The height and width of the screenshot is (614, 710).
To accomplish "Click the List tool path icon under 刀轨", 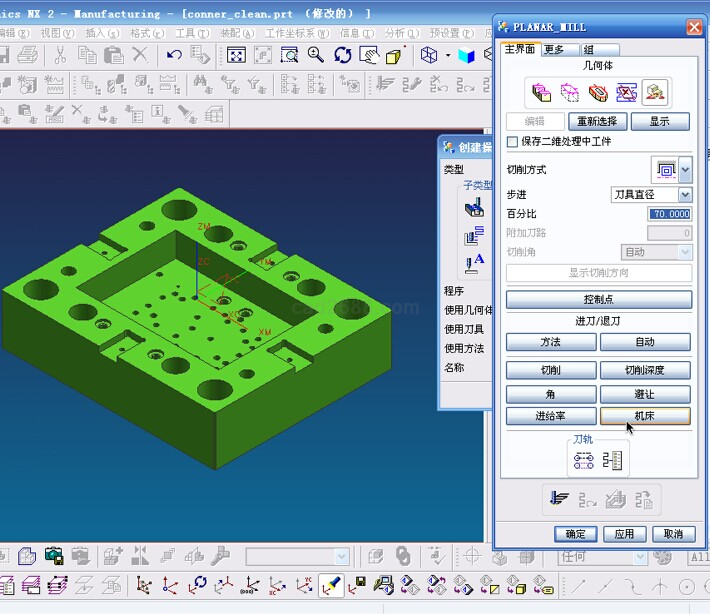I will coord(613,460).
